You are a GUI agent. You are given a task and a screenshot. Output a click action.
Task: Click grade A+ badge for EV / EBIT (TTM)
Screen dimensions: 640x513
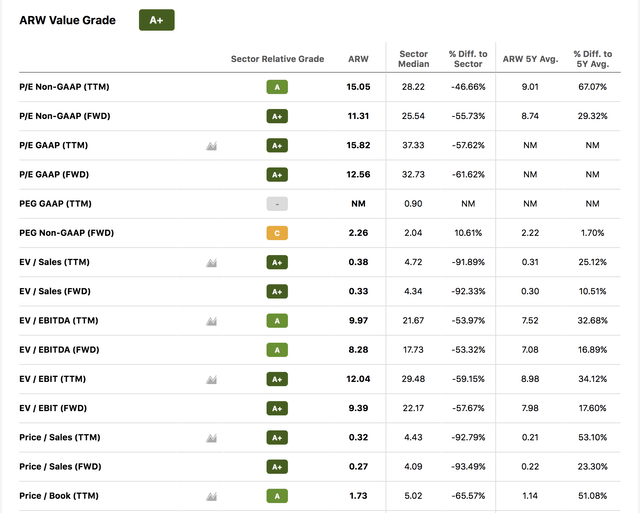[x=277, y=379]
